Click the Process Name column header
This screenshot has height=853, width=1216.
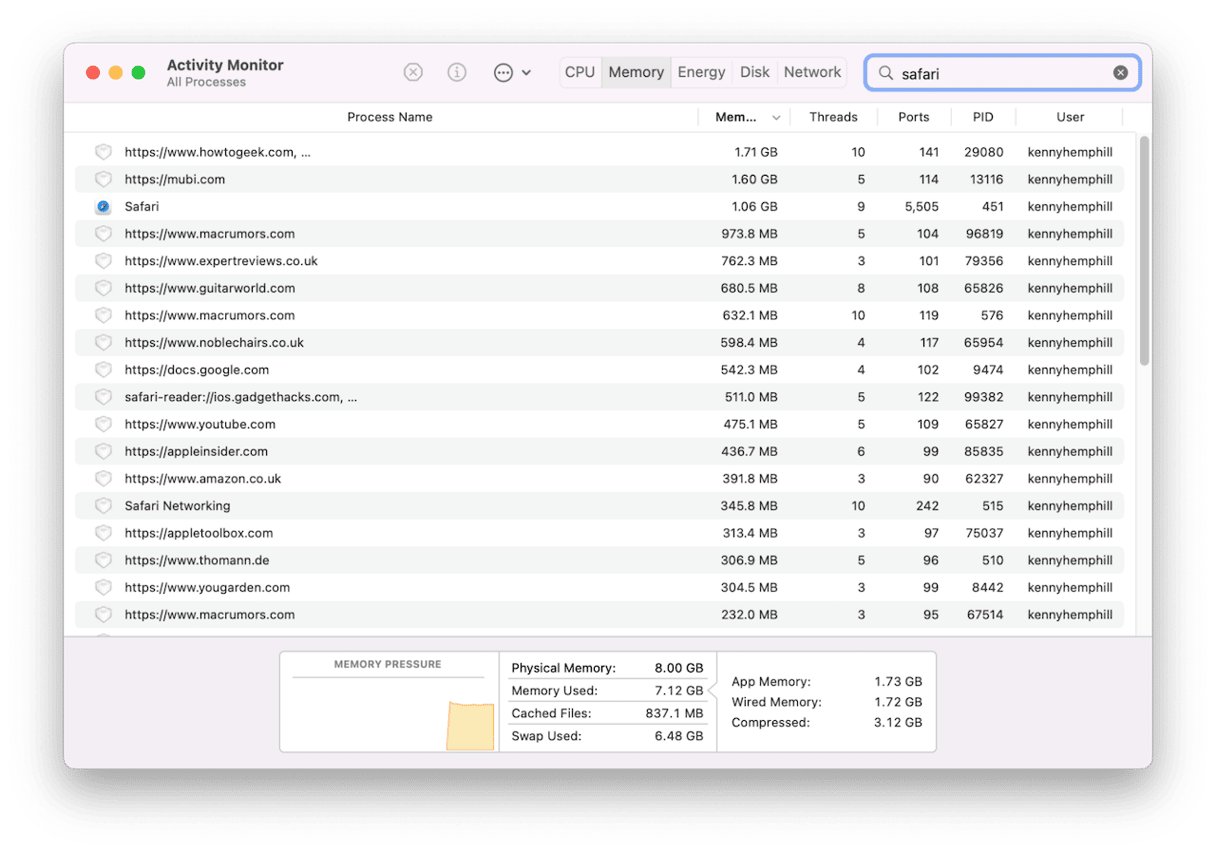[x=389, y=117]
